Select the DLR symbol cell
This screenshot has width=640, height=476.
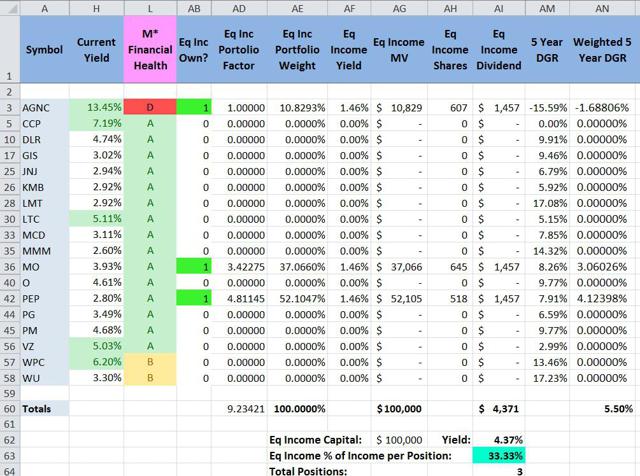click(44, 140)
